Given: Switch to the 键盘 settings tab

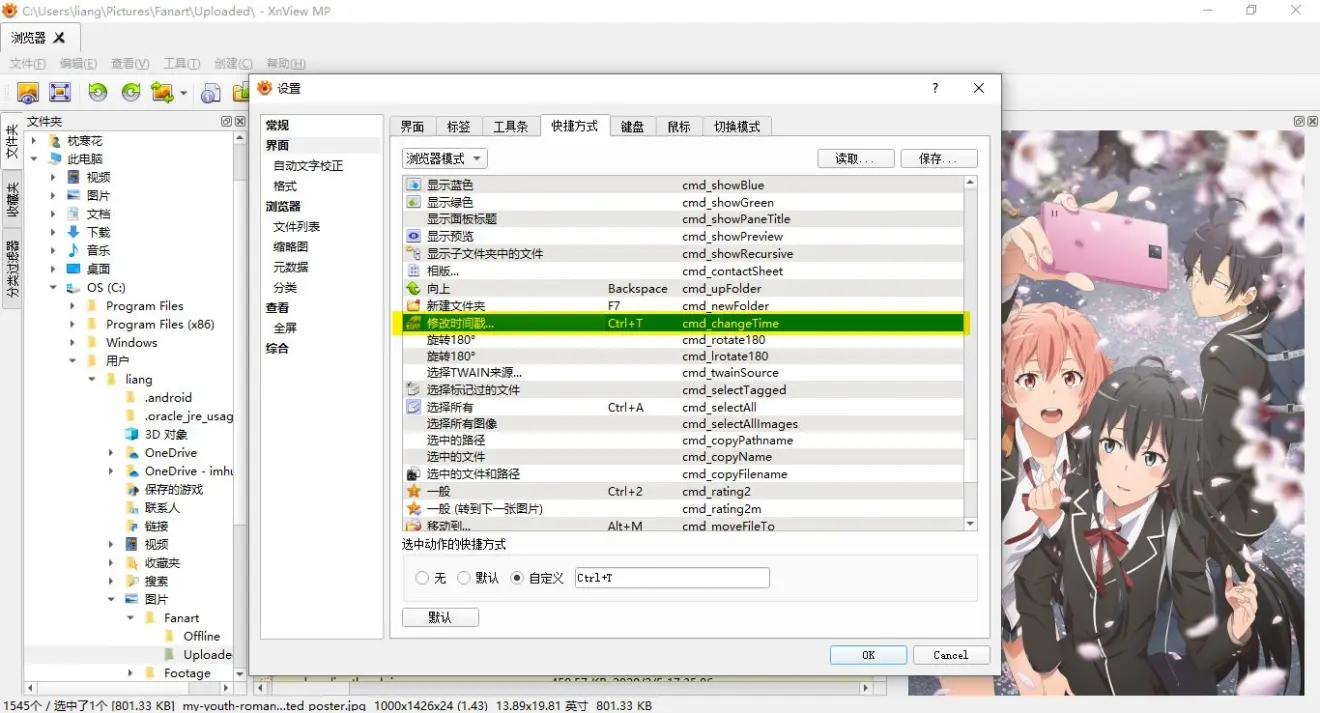Looking at the screenshot, I should pos(632,126).
